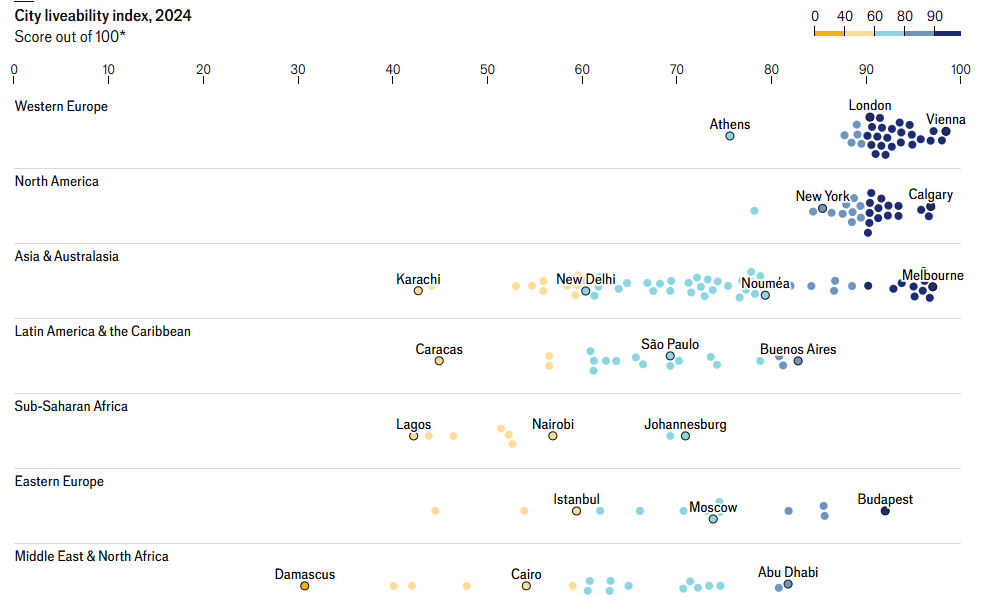Click the Abu Dhabi data point
987x609 pixels.
pos(788,583)
